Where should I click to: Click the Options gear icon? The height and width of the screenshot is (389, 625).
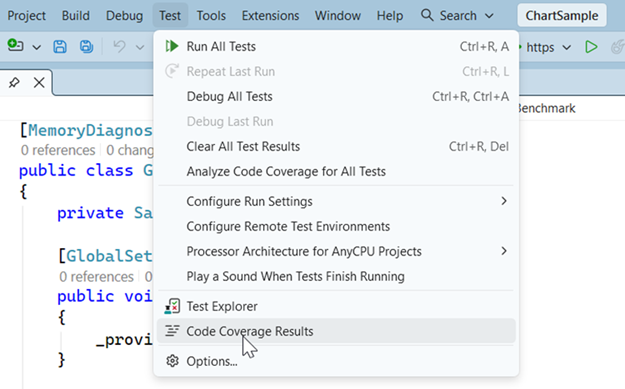tap(172, 361)
